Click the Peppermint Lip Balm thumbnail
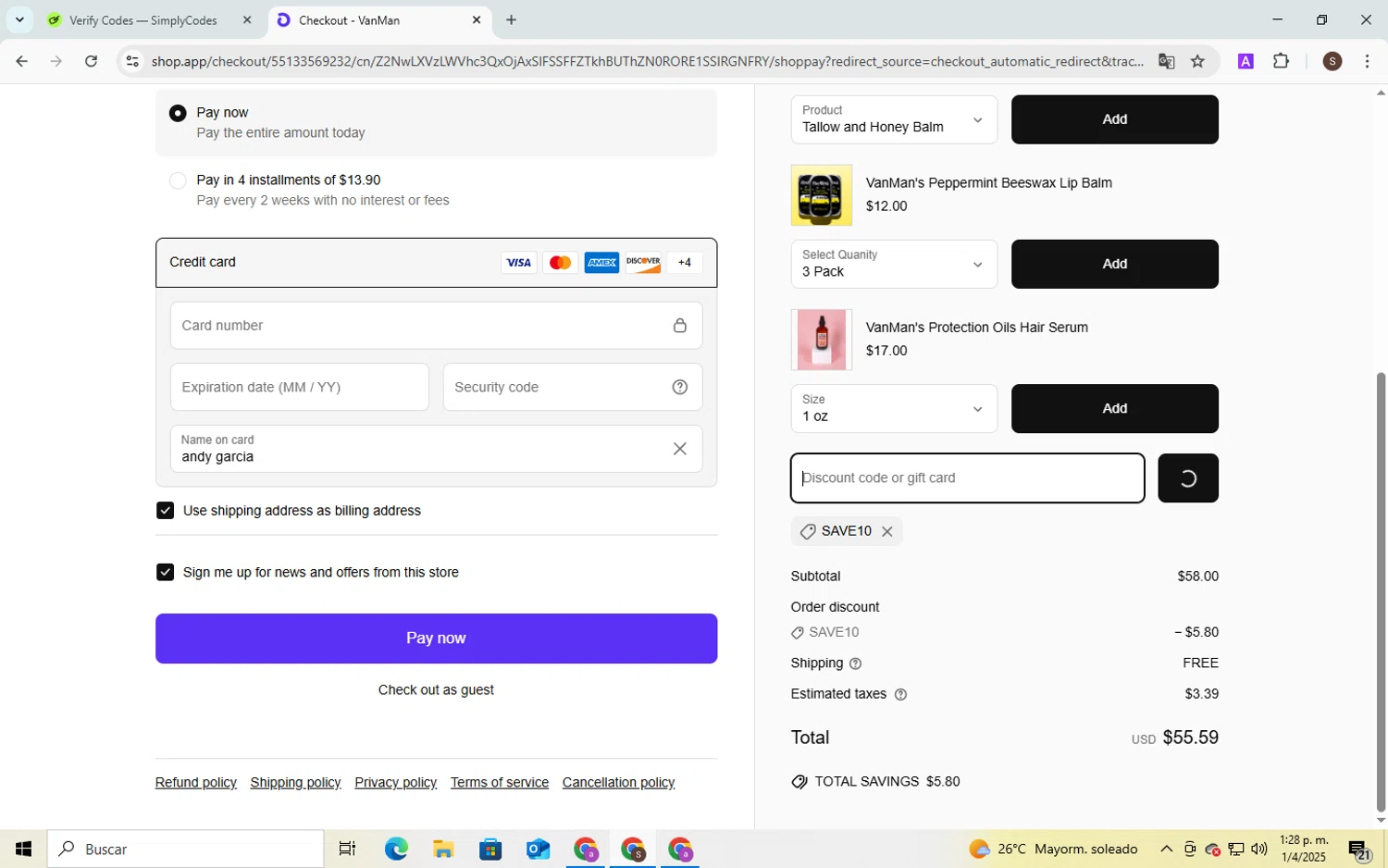This screenshot has width=1388, height=868. 822,195
